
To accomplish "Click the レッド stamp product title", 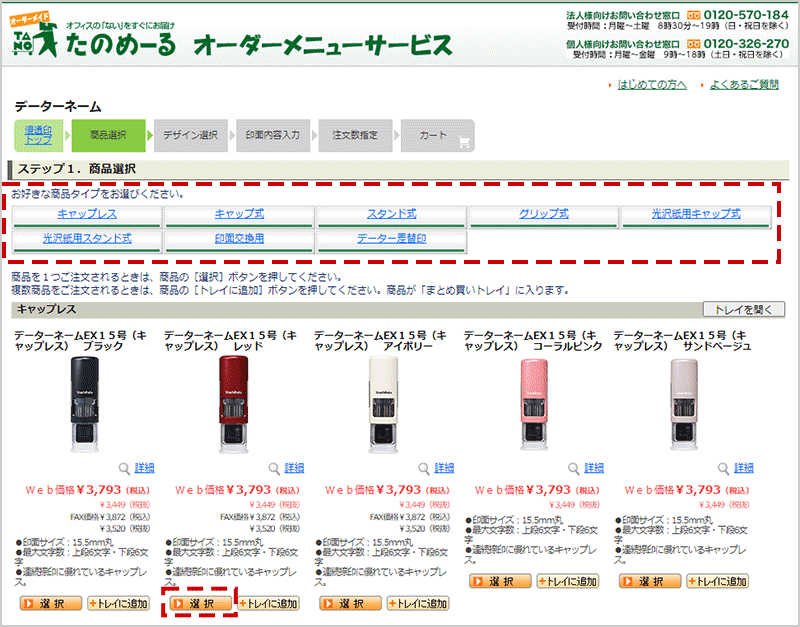I will pos(230,341).
